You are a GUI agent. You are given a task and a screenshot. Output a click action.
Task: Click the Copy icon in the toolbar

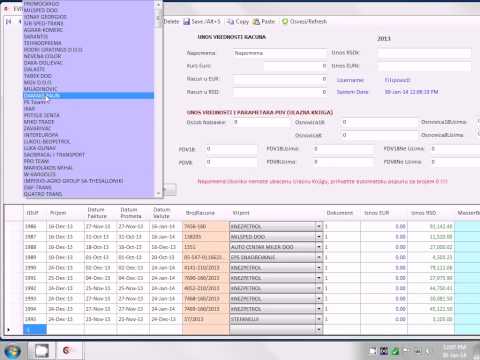tap(230, 22)
